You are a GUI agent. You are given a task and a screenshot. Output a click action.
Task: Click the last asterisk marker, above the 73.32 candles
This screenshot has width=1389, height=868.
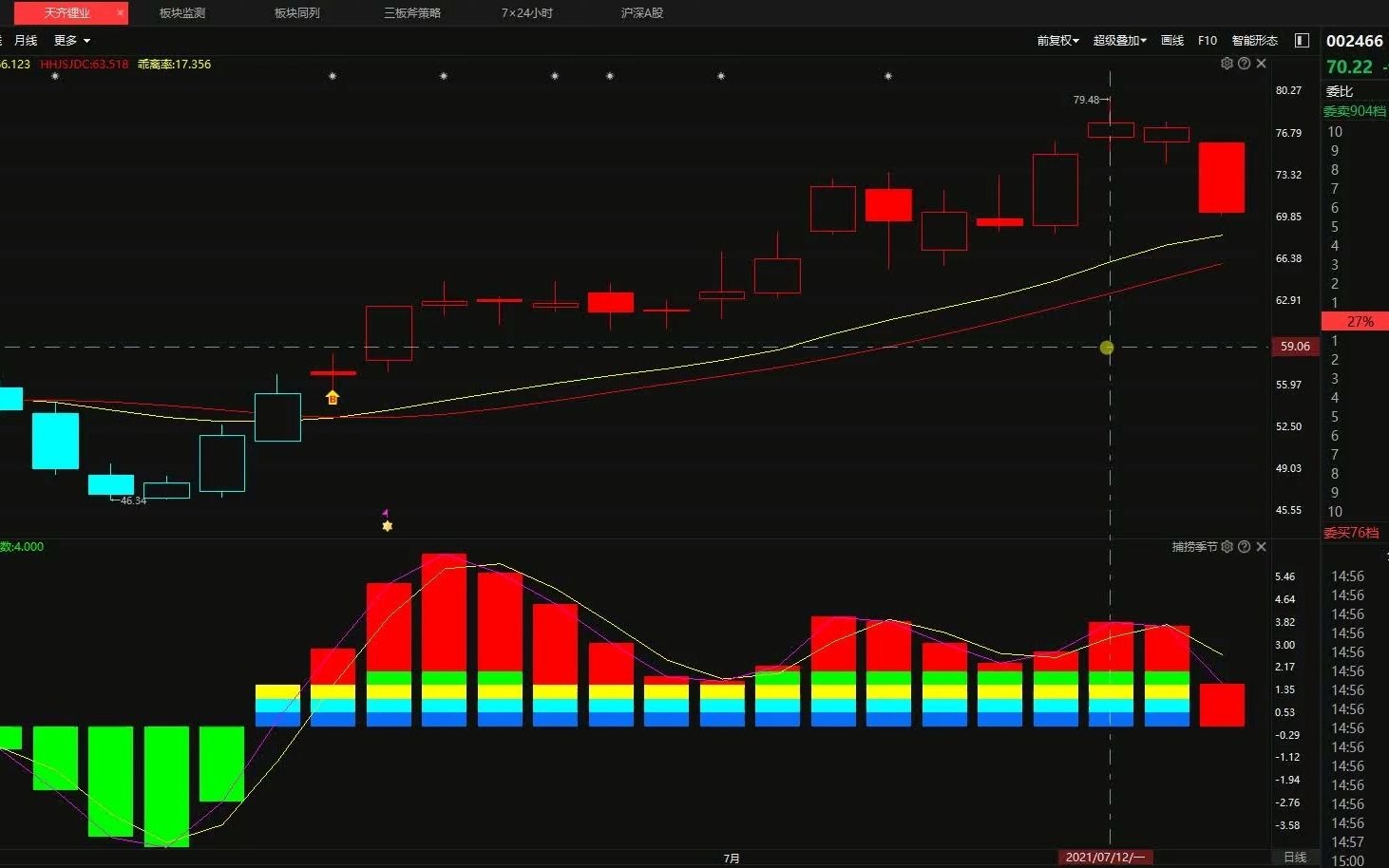888,76
